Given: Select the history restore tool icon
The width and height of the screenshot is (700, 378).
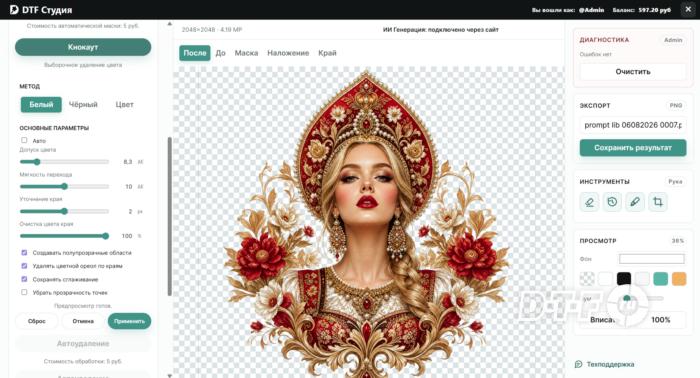Looking at the screenshot, I should click(612, 202).
